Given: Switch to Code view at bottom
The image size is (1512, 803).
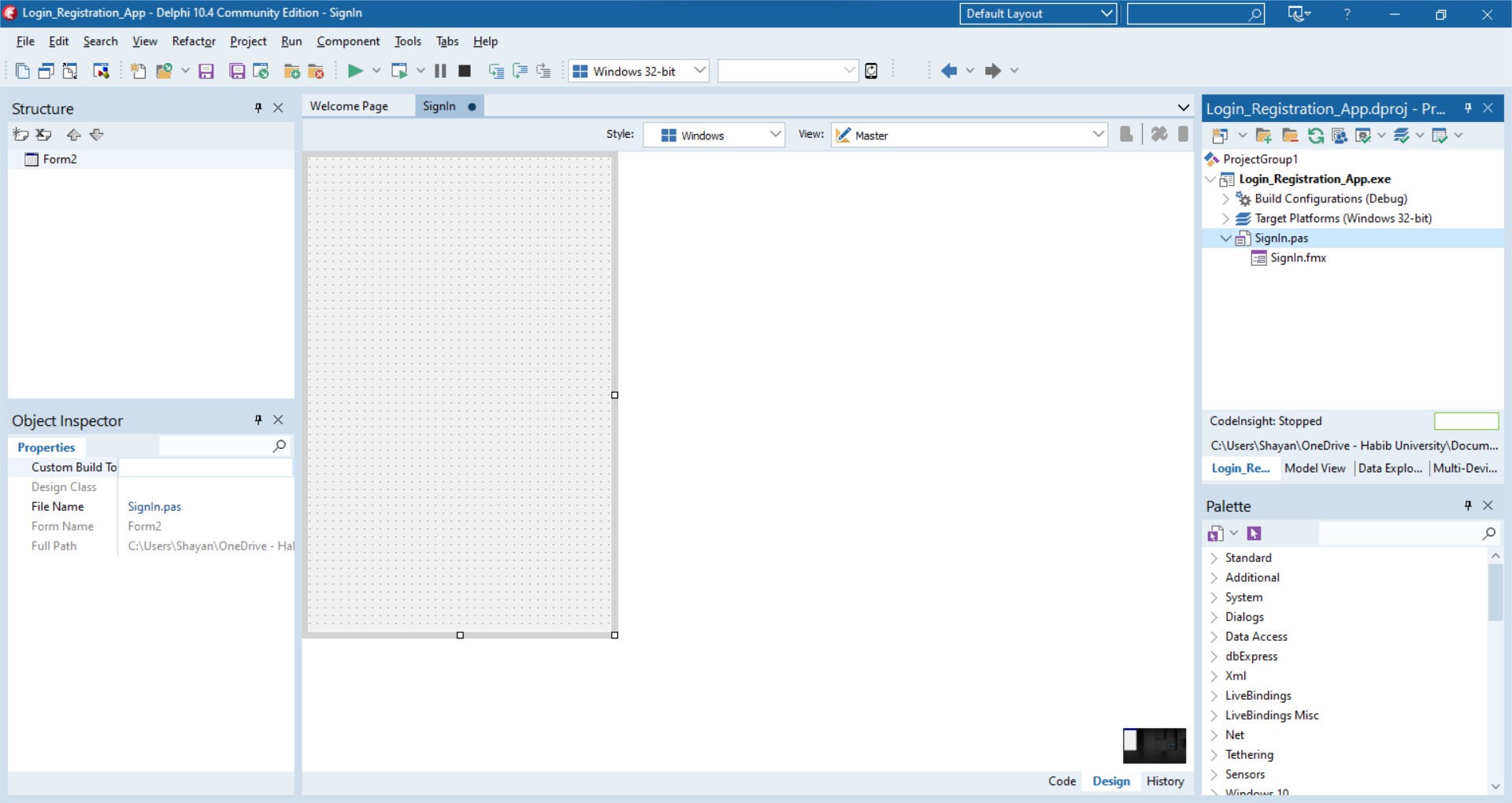Looking at the screenshot, I should click(x=1062, y=781).
